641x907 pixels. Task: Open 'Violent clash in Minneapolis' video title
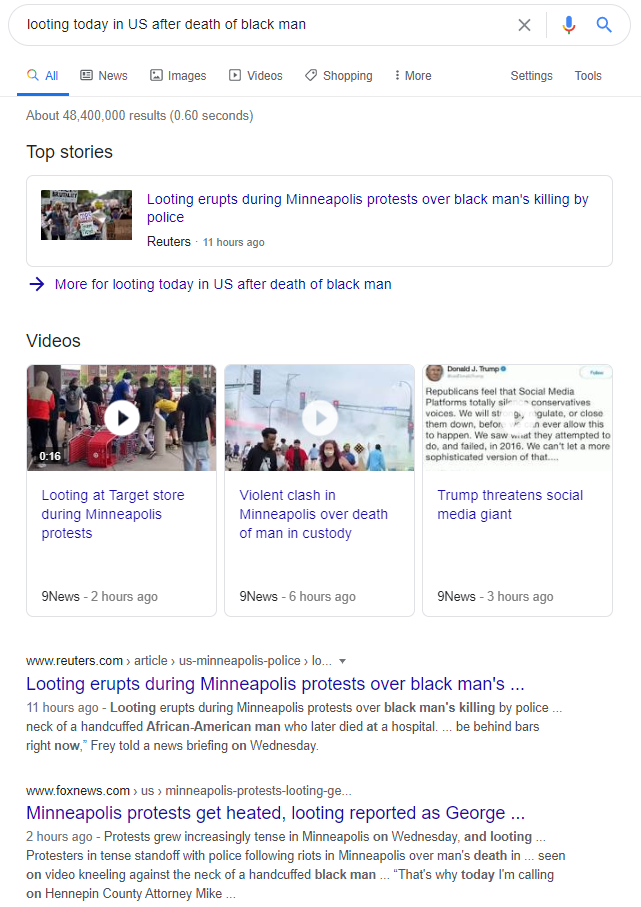(314, 514)
